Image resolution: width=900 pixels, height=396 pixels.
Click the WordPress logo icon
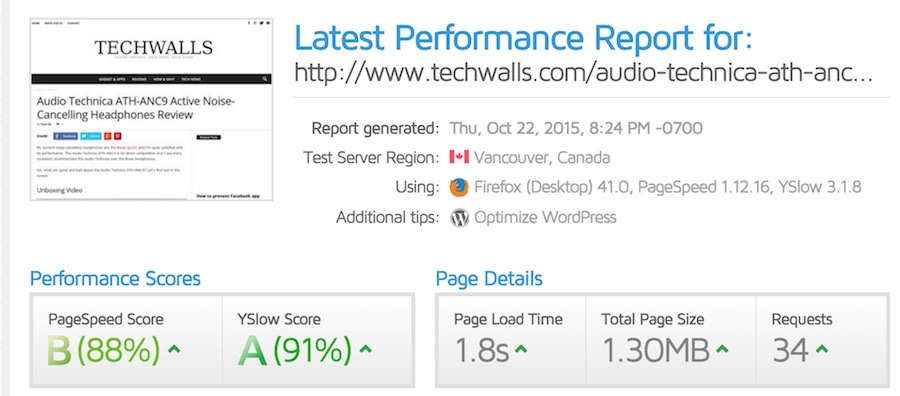[x=459, y=218]
